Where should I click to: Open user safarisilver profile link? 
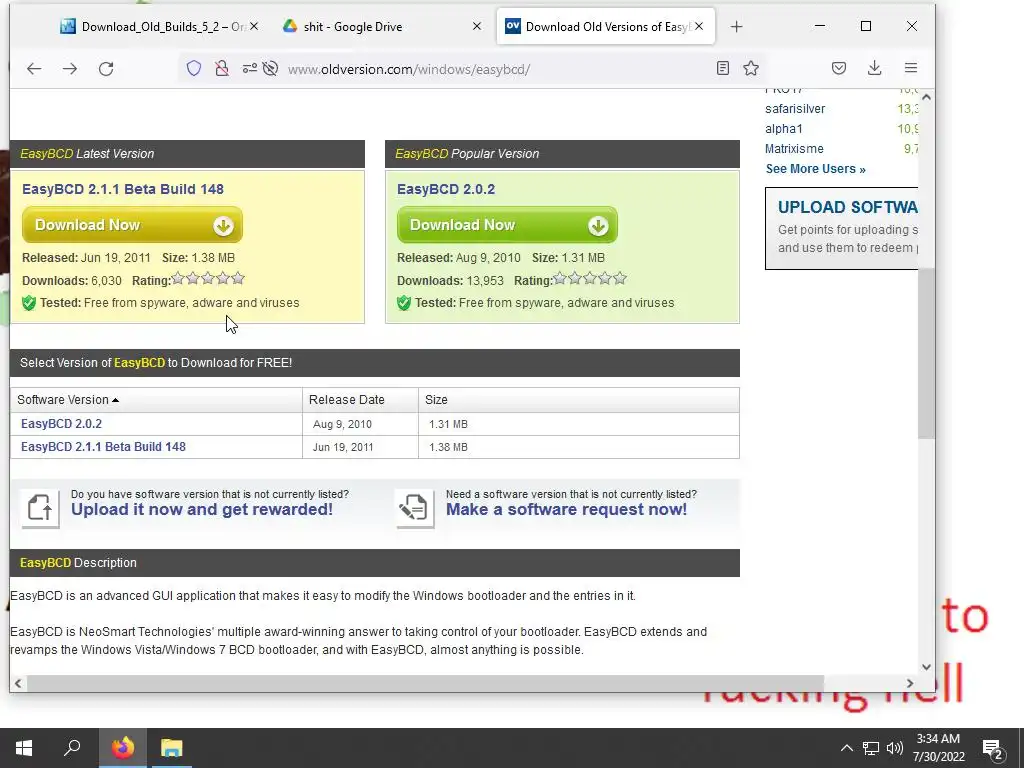coord(795,109)
